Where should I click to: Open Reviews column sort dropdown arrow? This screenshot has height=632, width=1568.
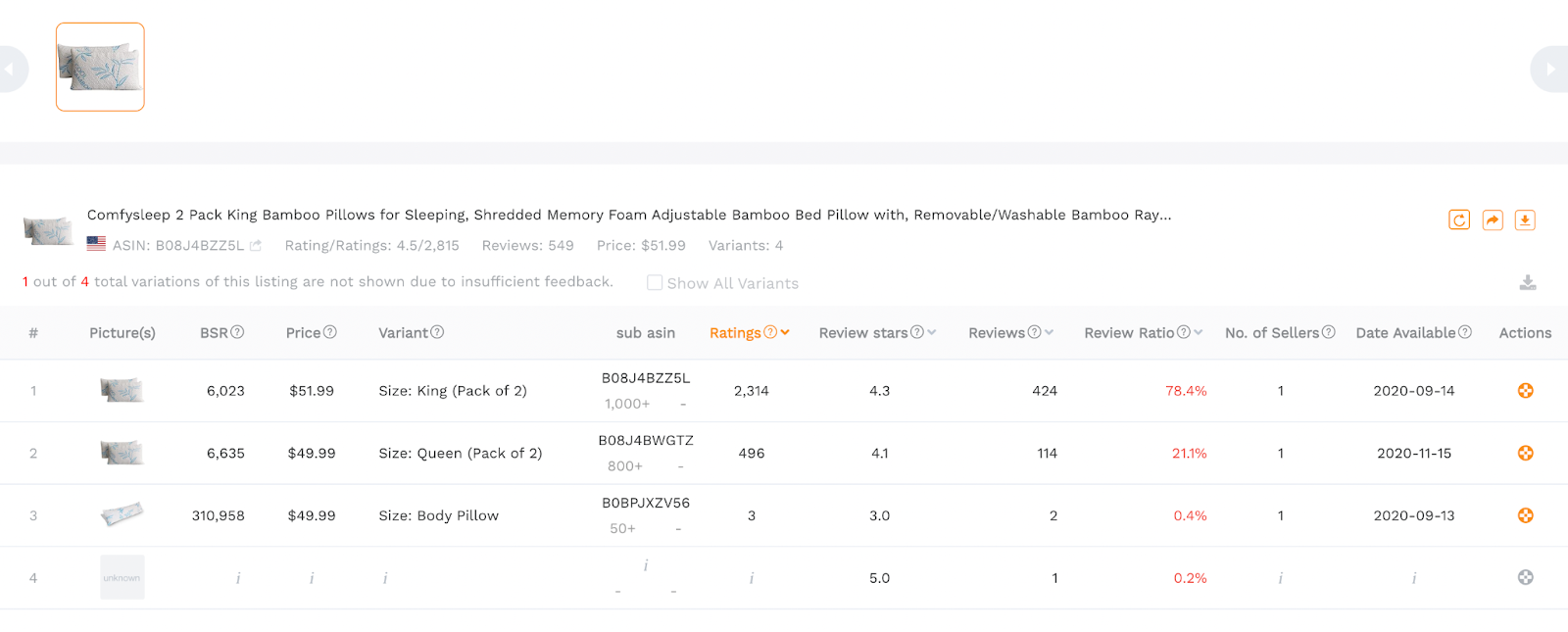[x=1049, y=332]
